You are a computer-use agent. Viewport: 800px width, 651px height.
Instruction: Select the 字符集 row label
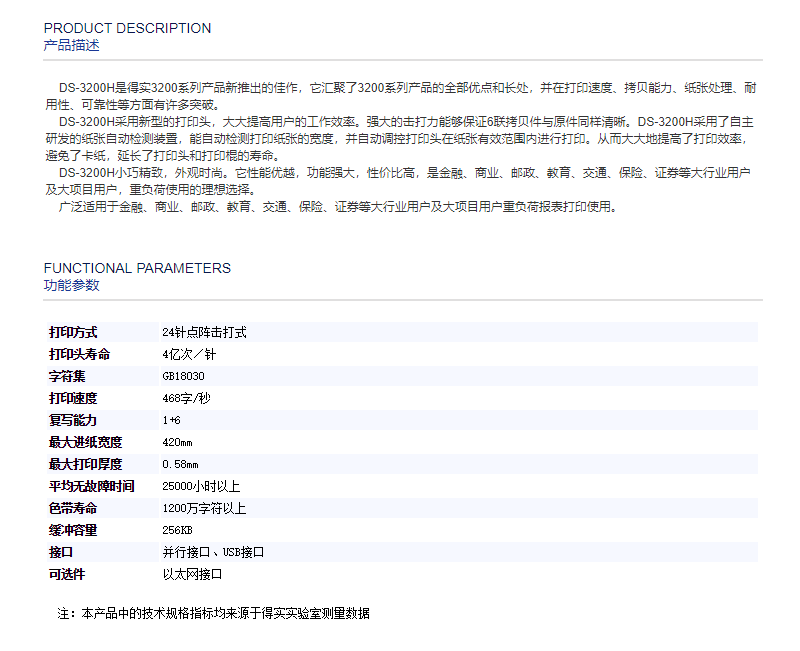click(x=67, y=377)
